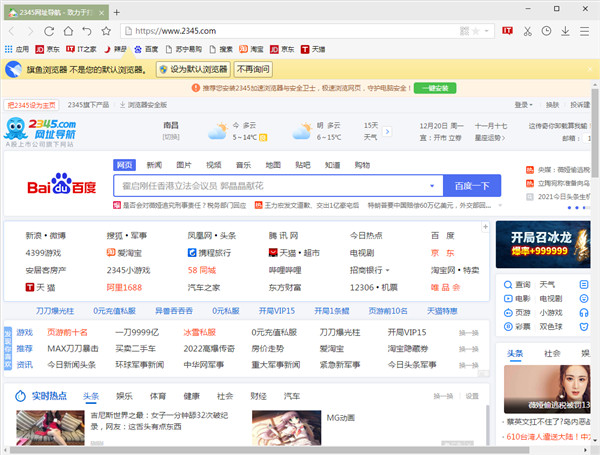Click the 电影 play icon in sidebar
Image resolution: width=600 pixels, height=455 pixels.
point(508,298)
